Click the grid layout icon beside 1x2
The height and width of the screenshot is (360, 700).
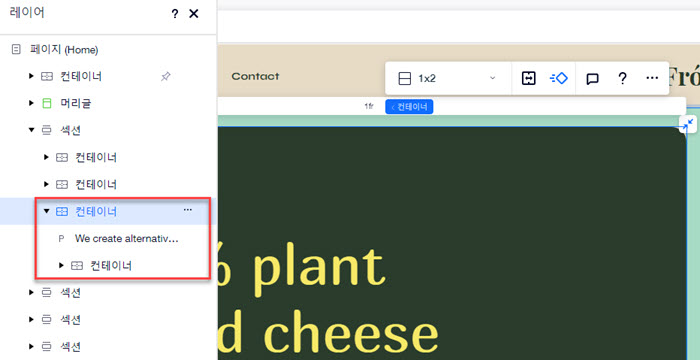coord(404,79)
